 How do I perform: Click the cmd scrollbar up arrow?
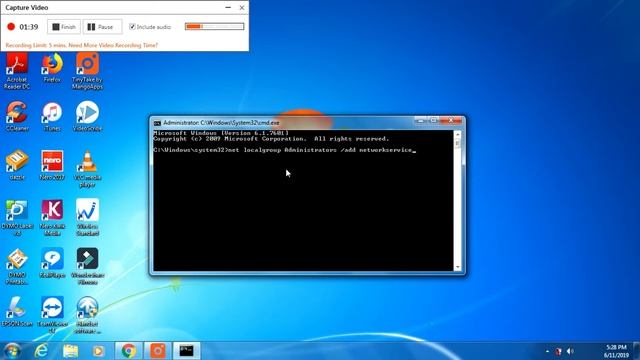tap(458, 134)
